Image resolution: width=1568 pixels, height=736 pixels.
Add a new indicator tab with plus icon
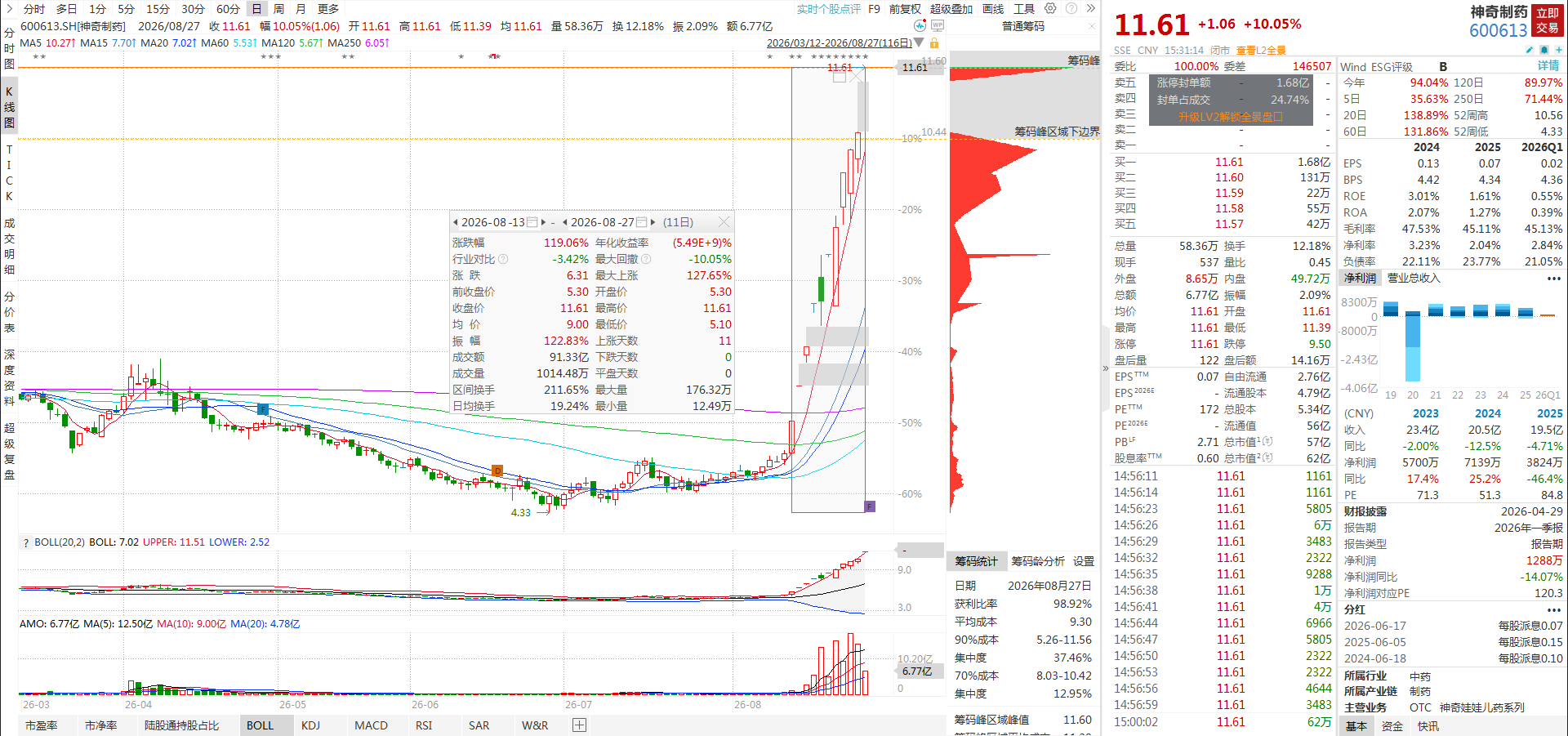click(x=579, y=725)
